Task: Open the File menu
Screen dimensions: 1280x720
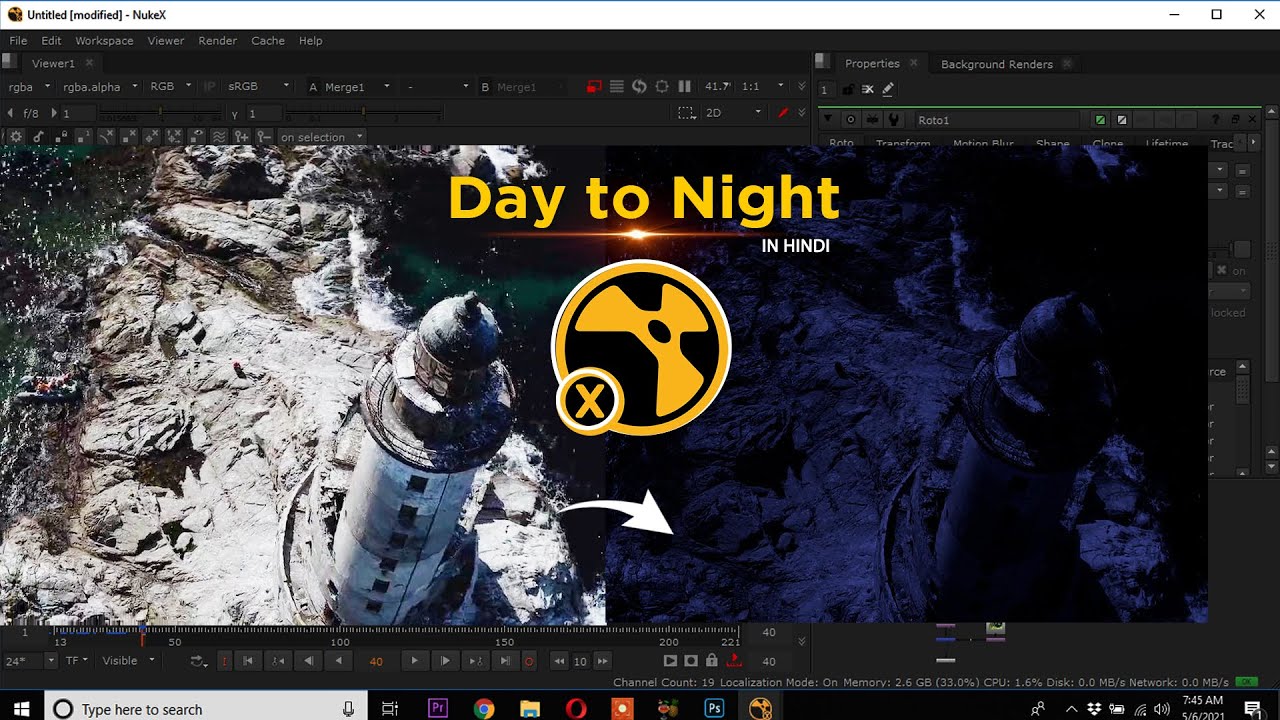Action: [x=19, y=41]
